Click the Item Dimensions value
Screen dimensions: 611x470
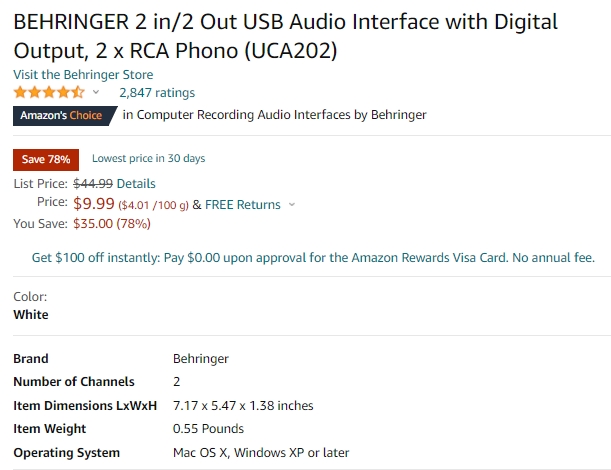tap(243, 406)
